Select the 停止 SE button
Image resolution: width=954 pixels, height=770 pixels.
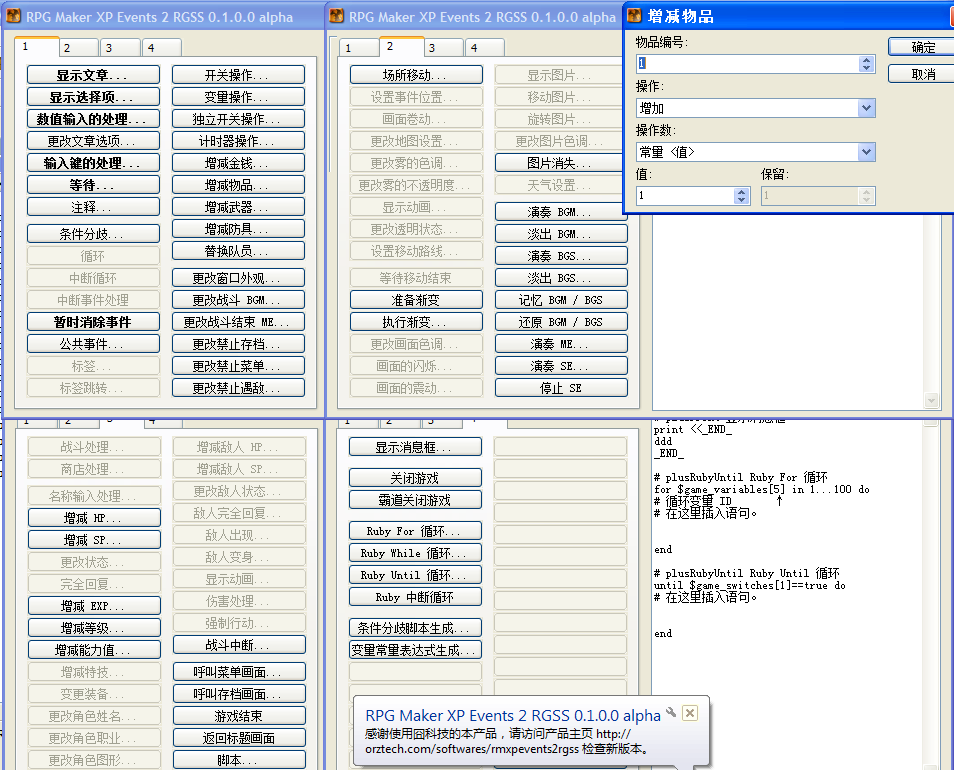pyautogui.click(x=561, y=388)
